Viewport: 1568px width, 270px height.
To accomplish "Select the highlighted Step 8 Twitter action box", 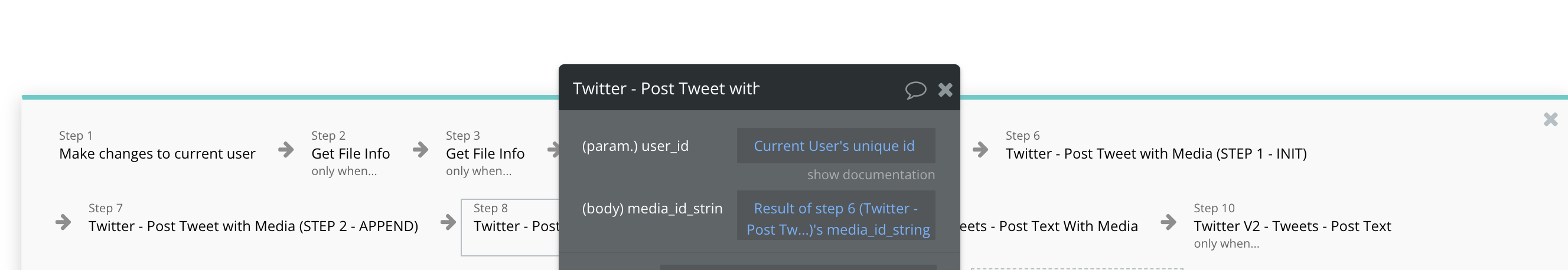I will (x=511, y=226).
